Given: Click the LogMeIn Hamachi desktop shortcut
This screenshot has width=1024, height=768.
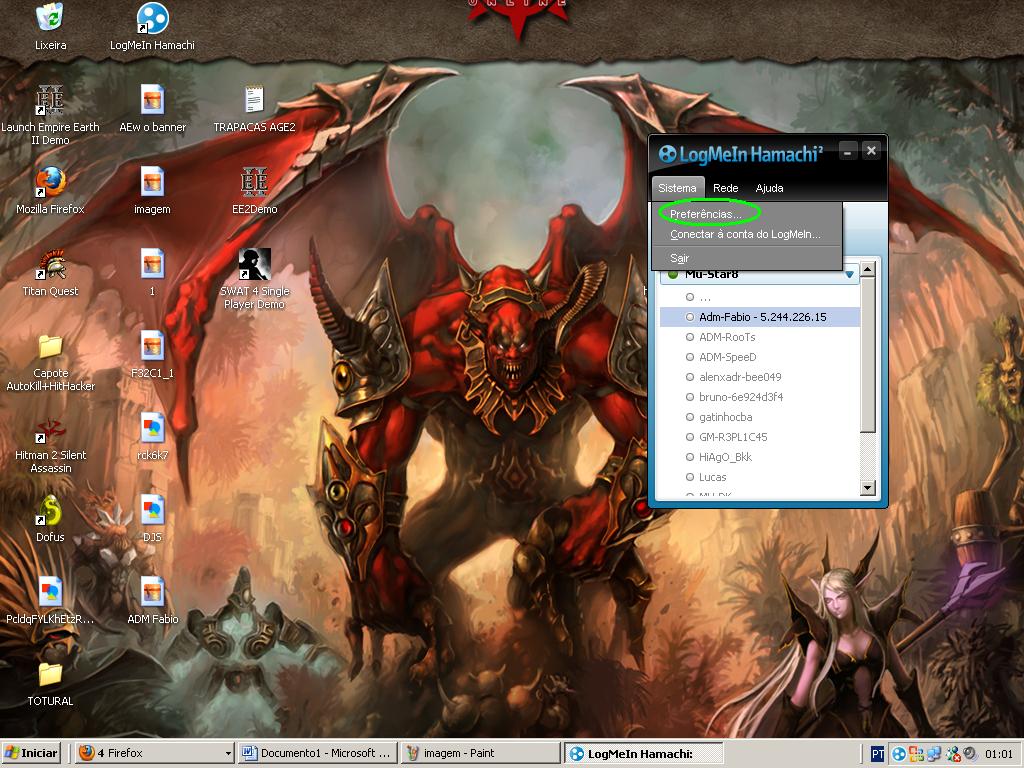Looking at the screenshot, I should 152,19.
